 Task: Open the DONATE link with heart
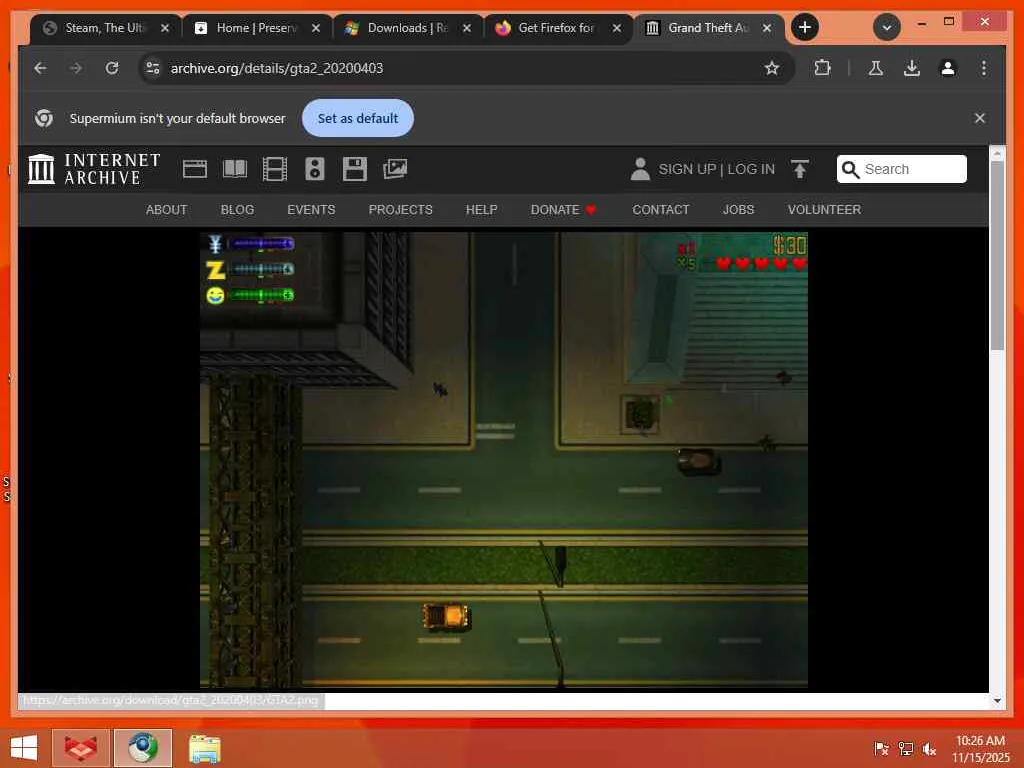click(563, 210)
